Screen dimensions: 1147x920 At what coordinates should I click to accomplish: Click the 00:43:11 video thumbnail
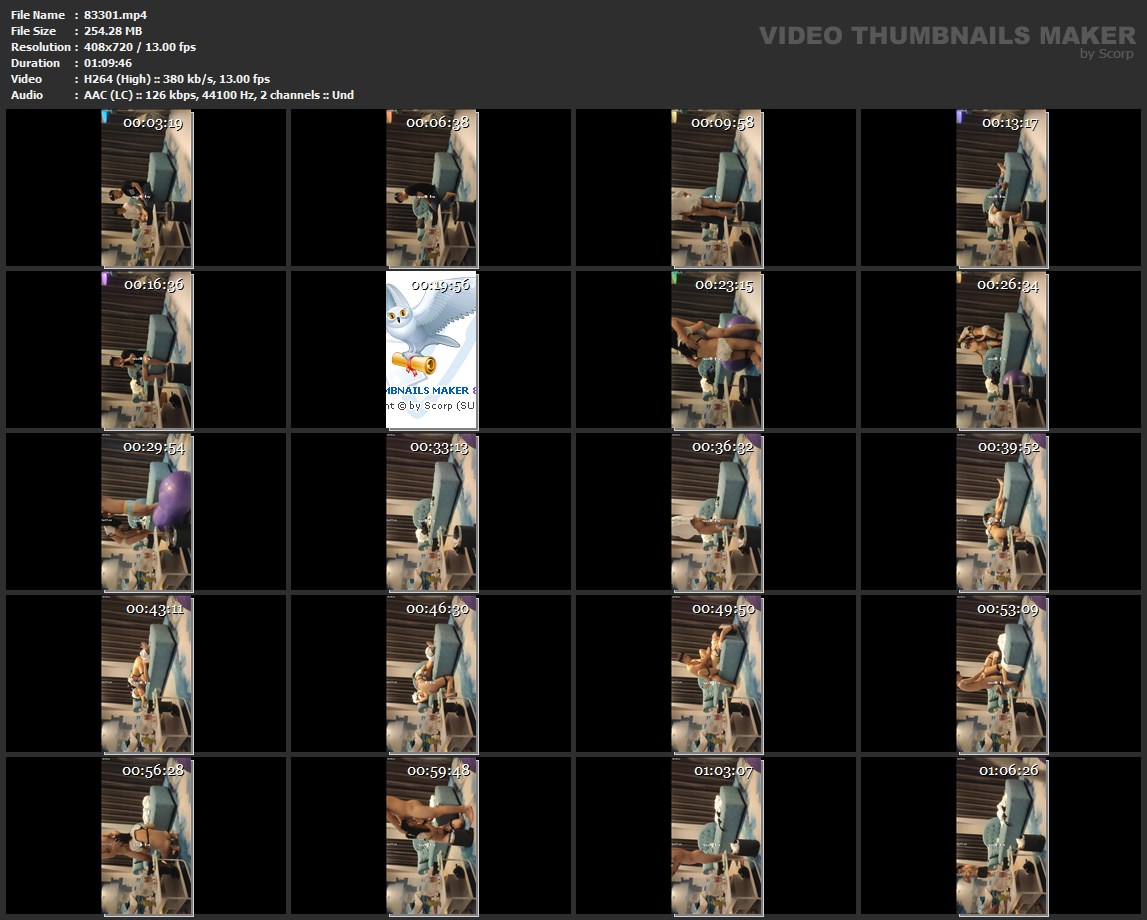147,674
